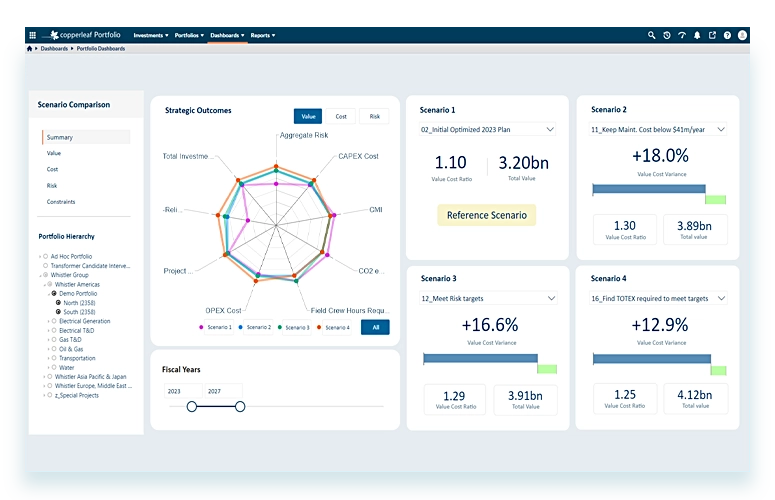Click the open-in-new-window icon

712,35
